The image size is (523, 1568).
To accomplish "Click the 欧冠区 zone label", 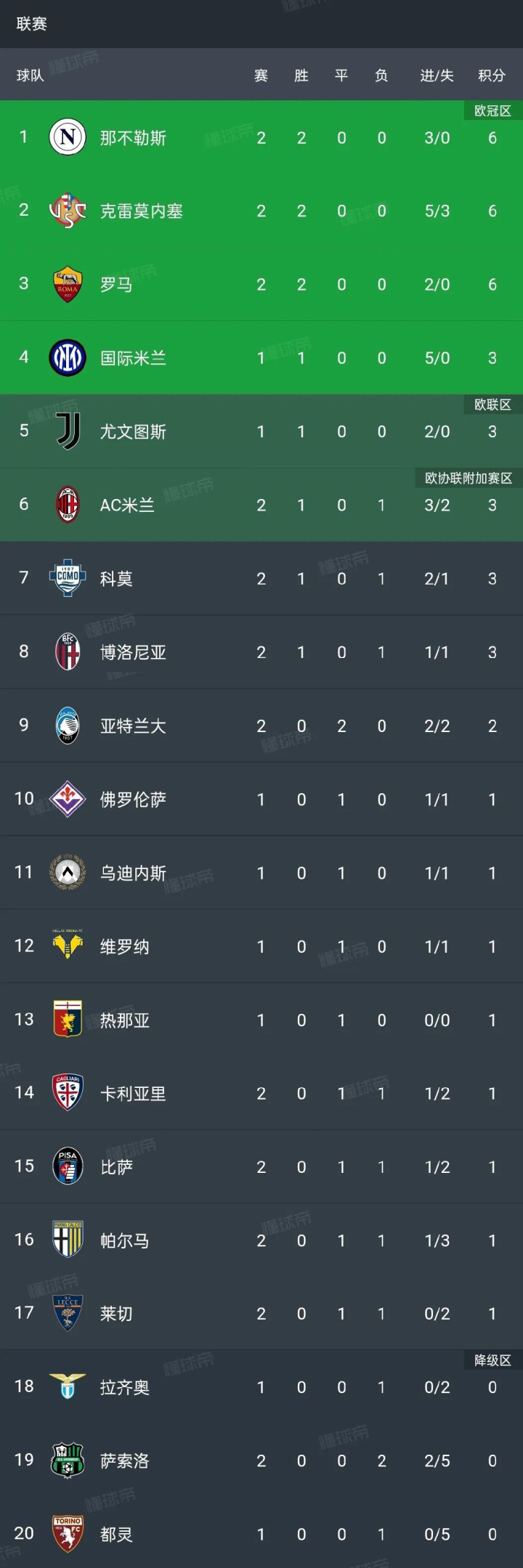I will click(492, 111).
